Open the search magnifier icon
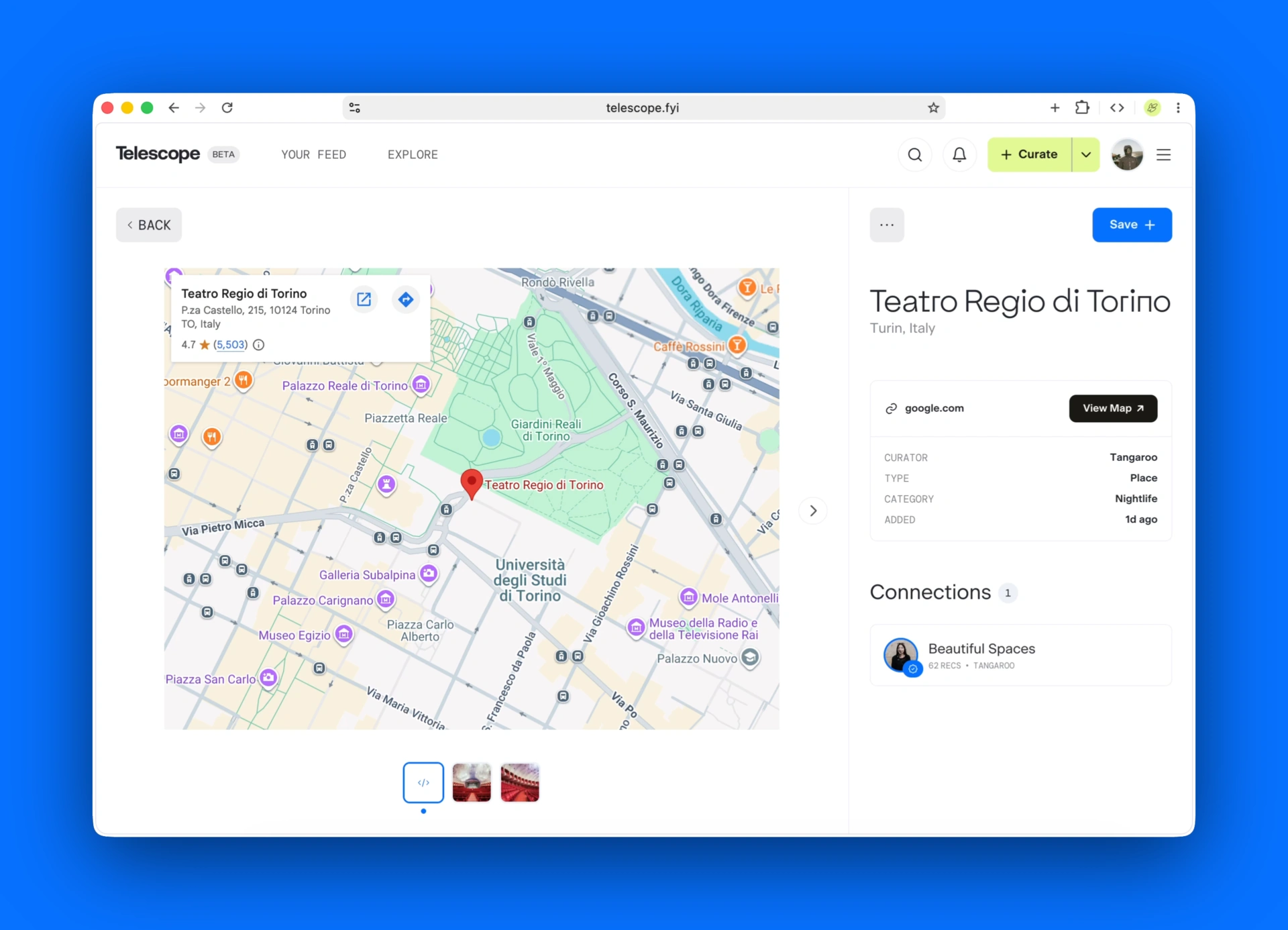 point(914,155)
